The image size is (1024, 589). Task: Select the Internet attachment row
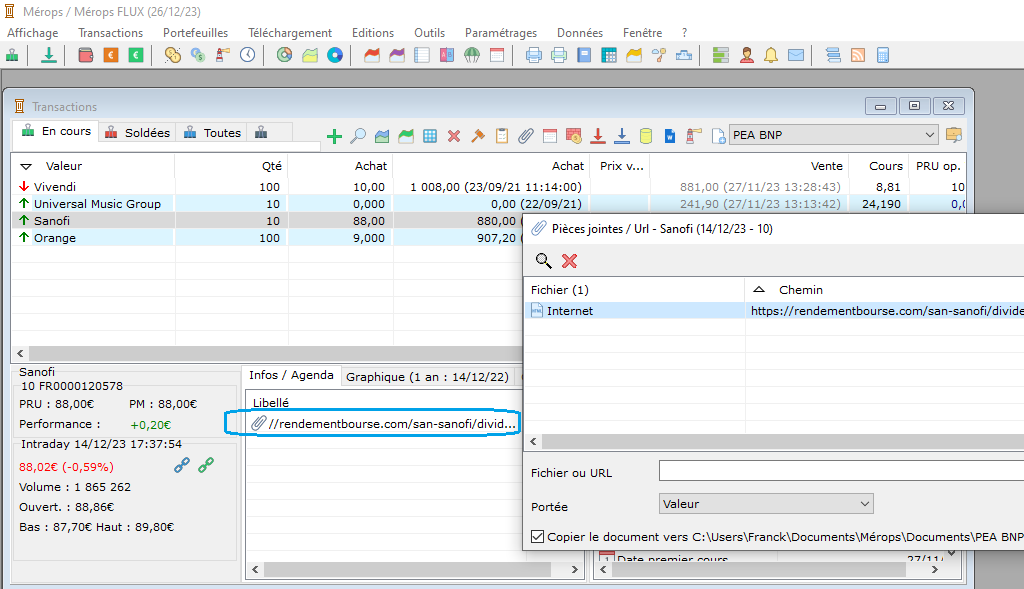click(774, 311)
